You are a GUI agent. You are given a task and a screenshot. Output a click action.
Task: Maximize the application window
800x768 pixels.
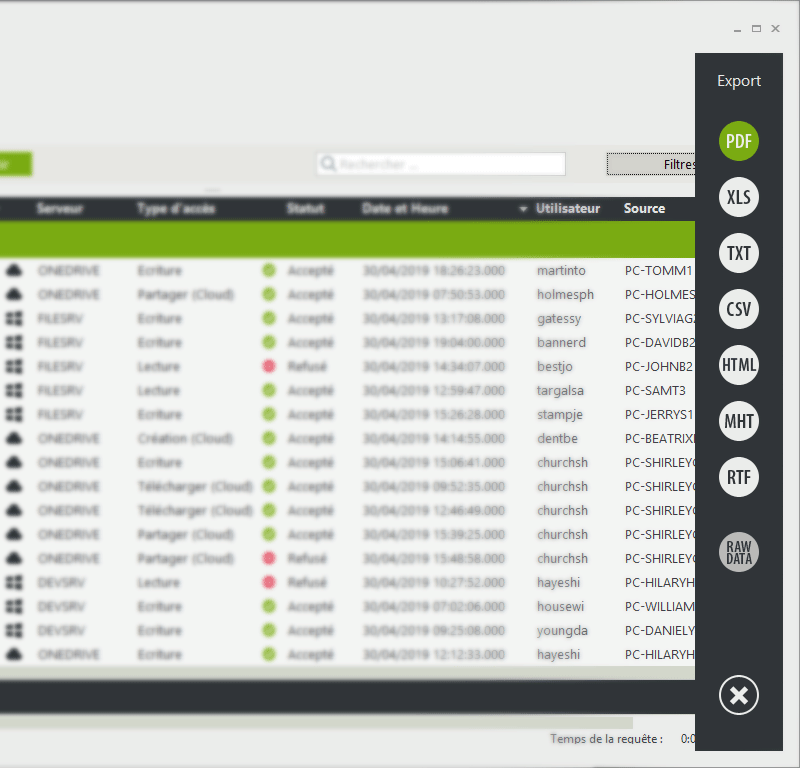point(757,29)
